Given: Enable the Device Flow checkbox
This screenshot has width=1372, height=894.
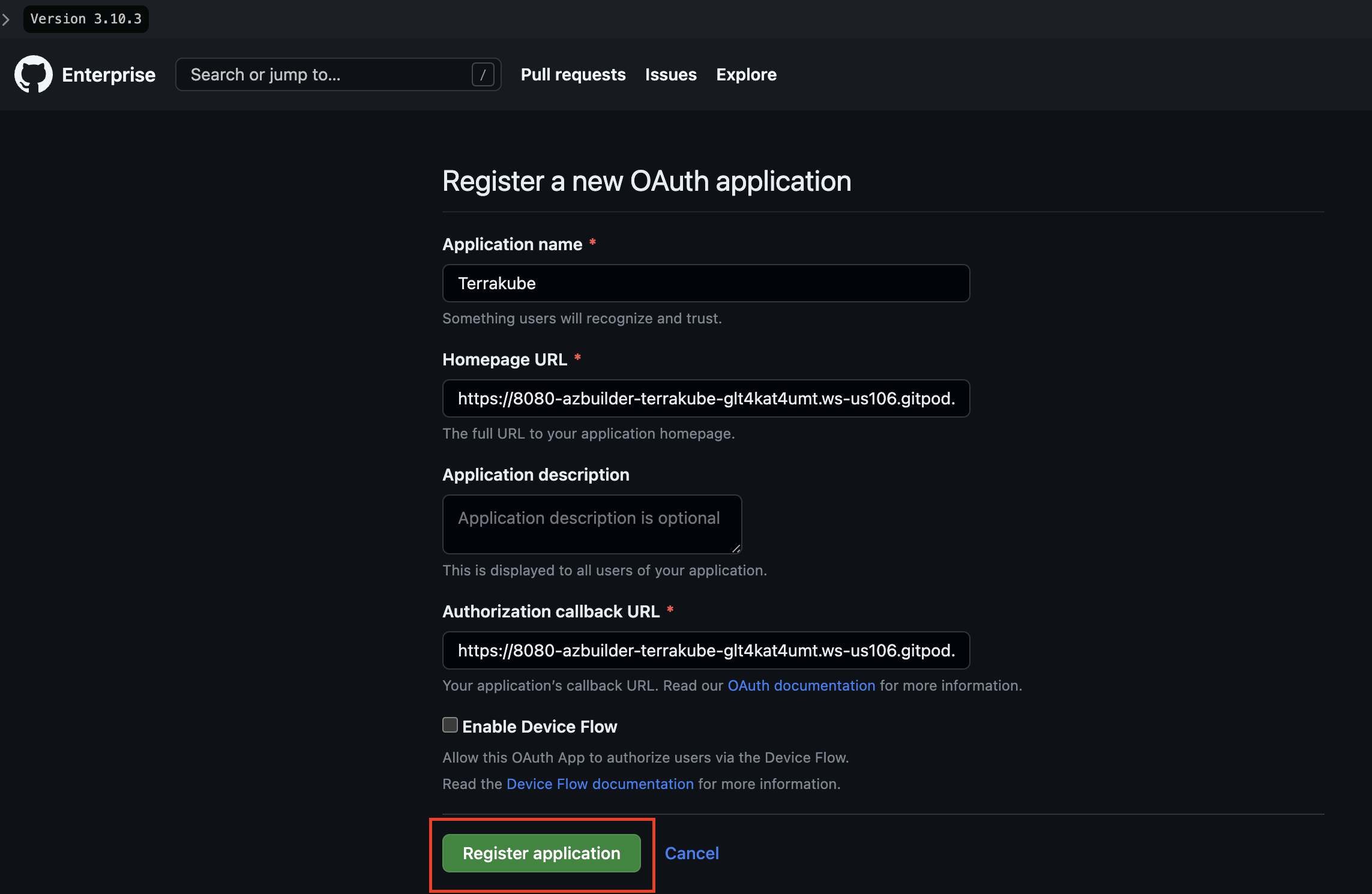Looking at the screenshot, I should point(450,725).
